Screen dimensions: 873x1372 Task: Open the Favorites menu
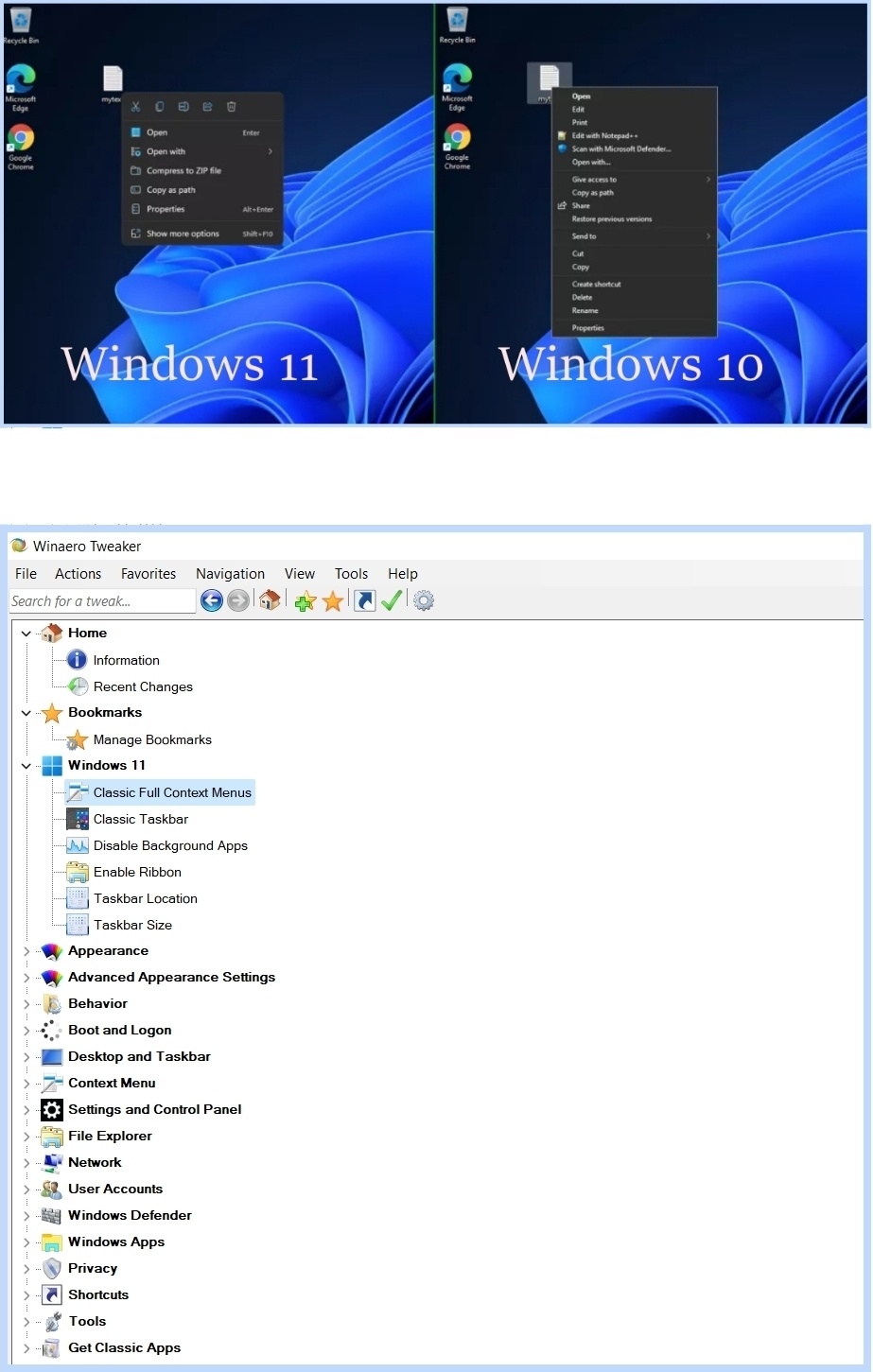(x=148, y=573)
